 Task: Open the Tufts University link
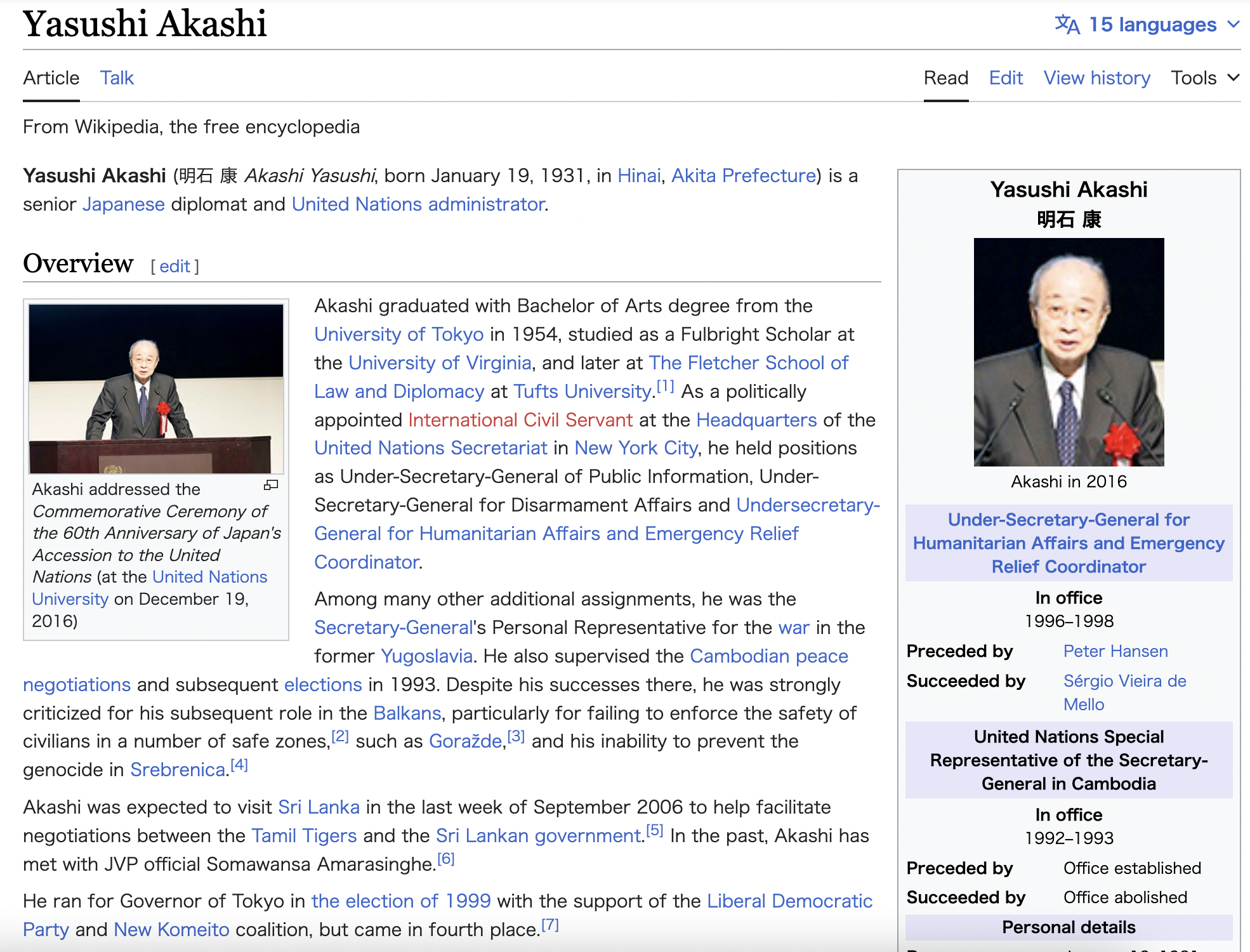pyautogui.click(x=582, y=392)
